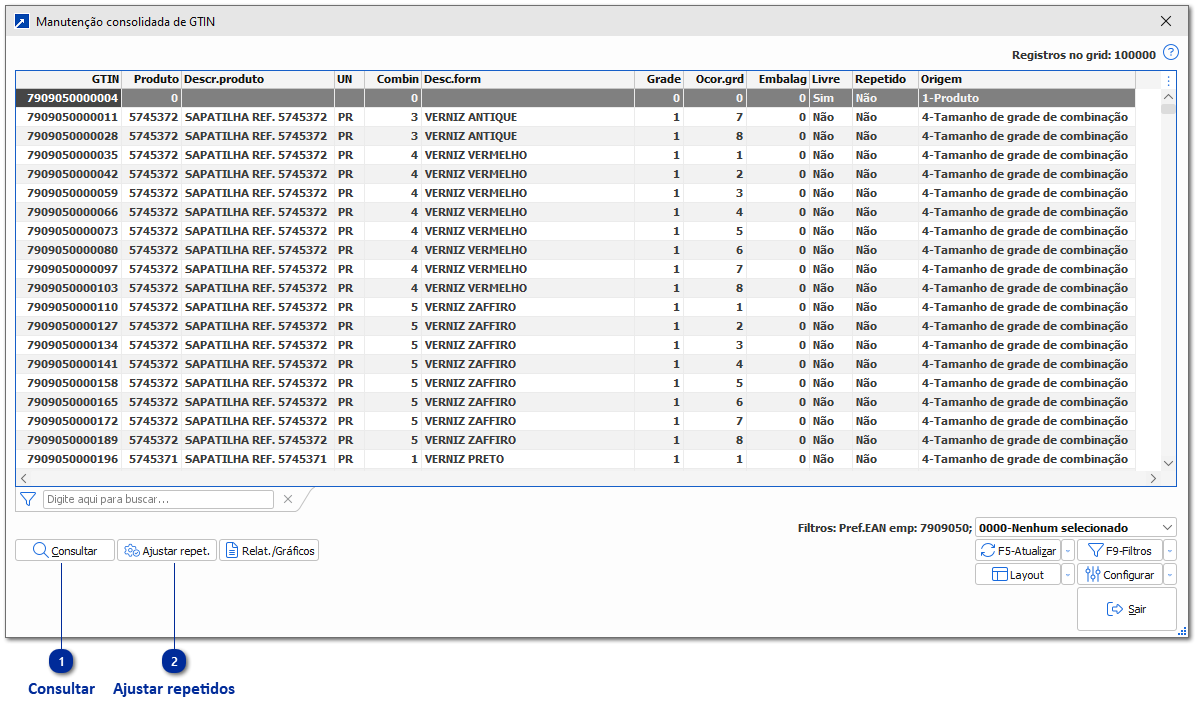Clear the search box with the X icon
Screen dimensions: 1198x715
pyautogui.click(x=288, y=500)
